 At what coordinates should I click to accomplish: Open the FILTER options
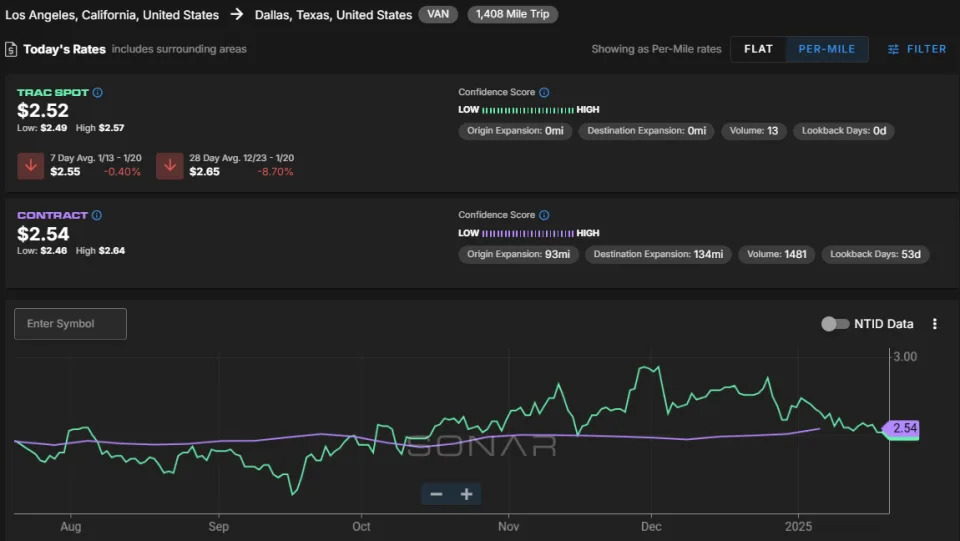(917, 49)
